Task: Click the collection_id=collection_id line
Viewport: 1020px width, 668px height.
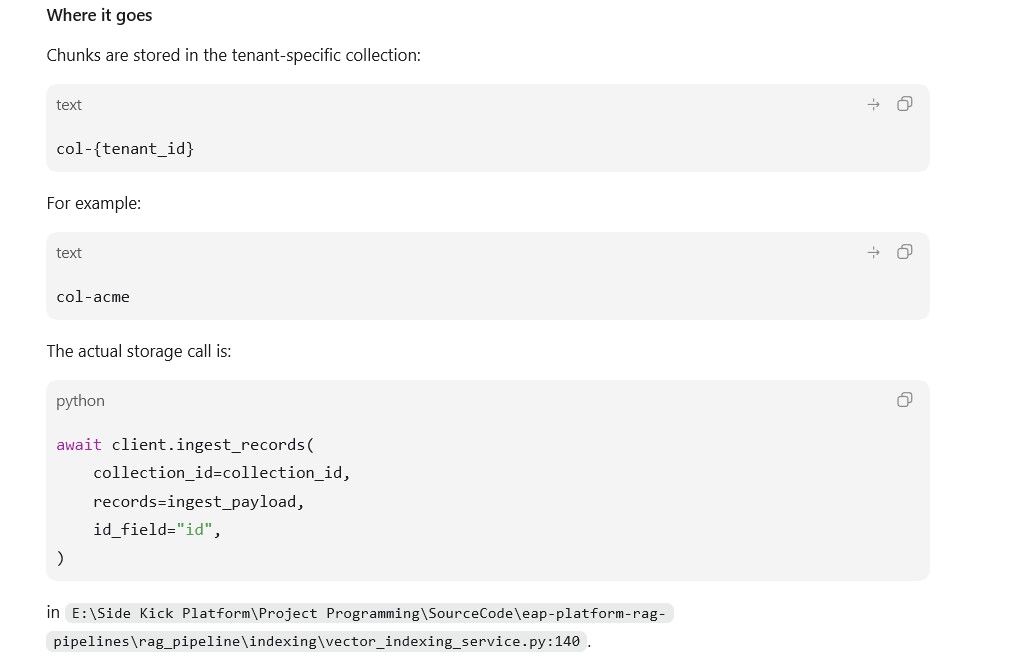Action: click(221, 473)
